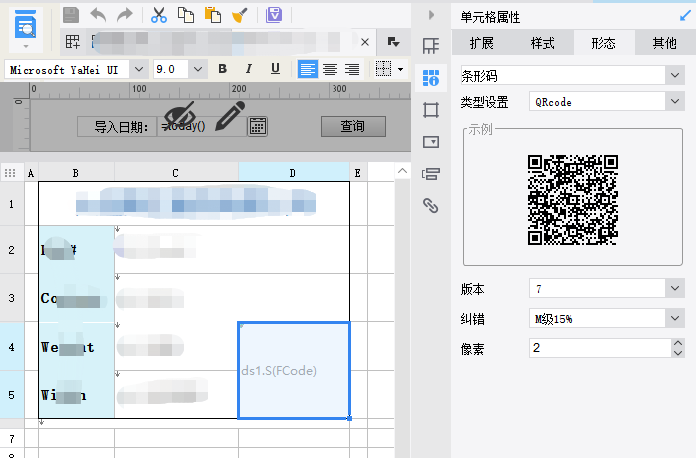
Task: Redo the last undone action
Action: [125, 15]
